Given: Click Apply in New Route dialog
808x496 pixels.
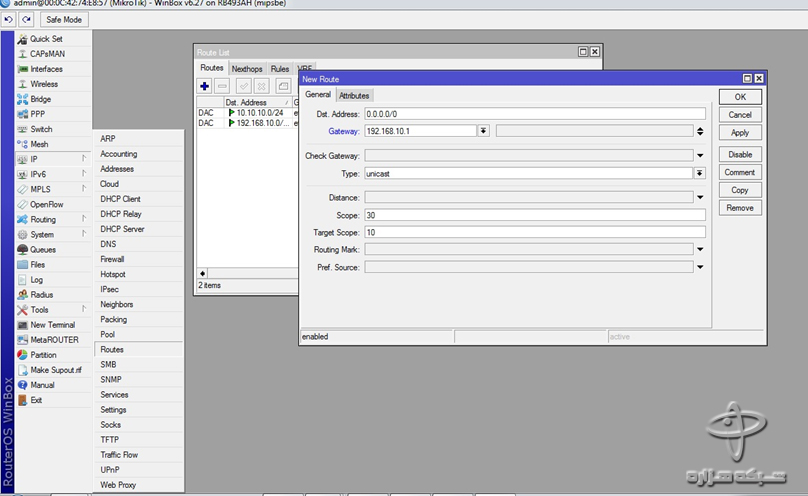Looking at the screenshot, I should point(740,132).
